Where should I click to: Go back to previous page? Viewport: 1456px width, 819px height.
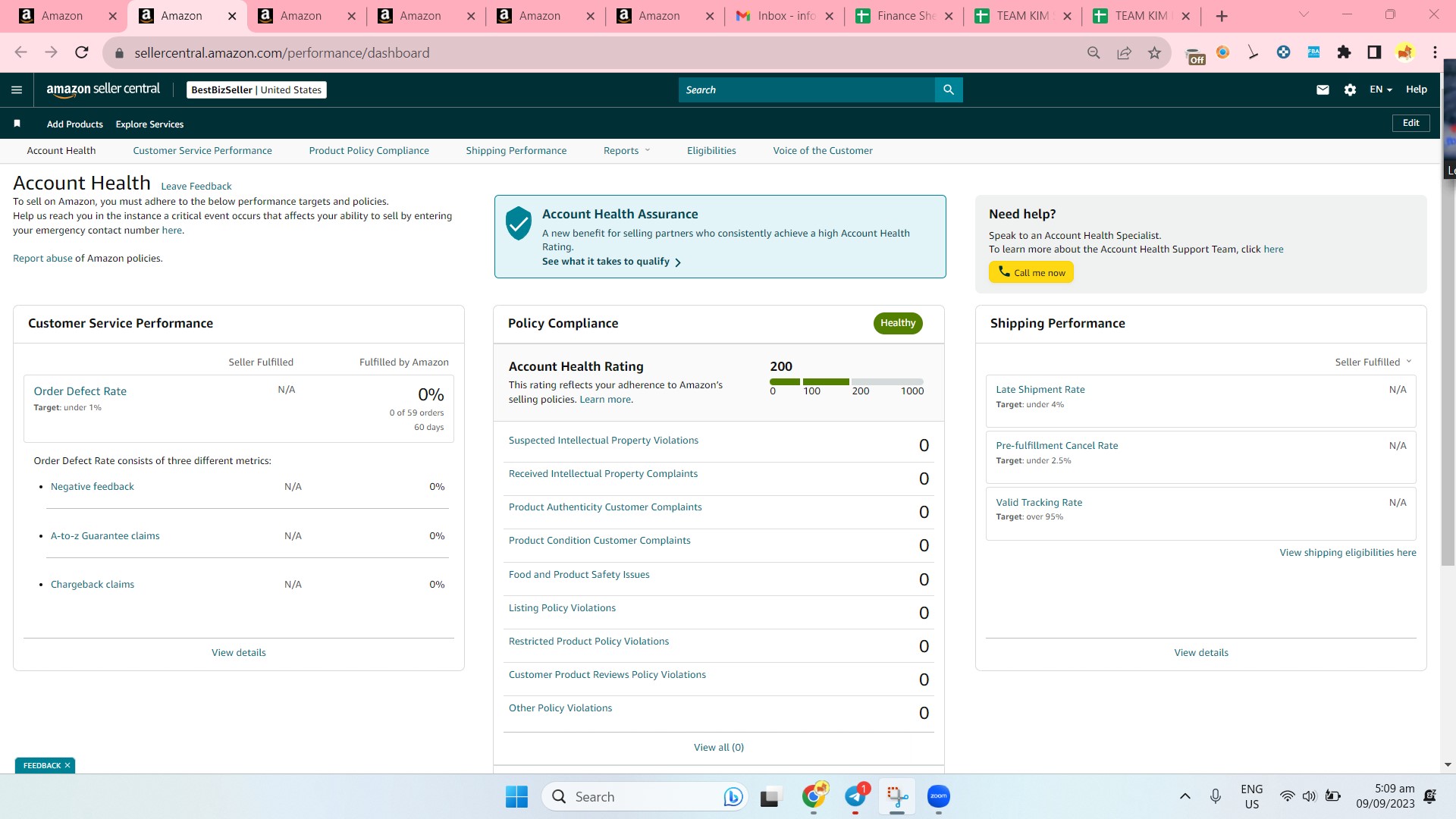pos(20,52)
